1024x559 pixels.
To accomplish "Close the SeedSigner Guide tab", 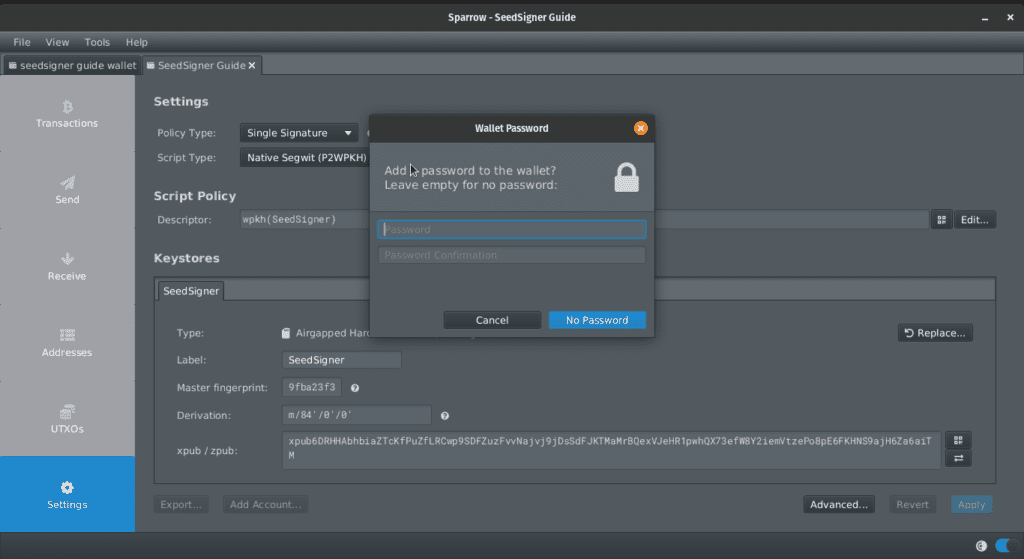I will [252, 65].
